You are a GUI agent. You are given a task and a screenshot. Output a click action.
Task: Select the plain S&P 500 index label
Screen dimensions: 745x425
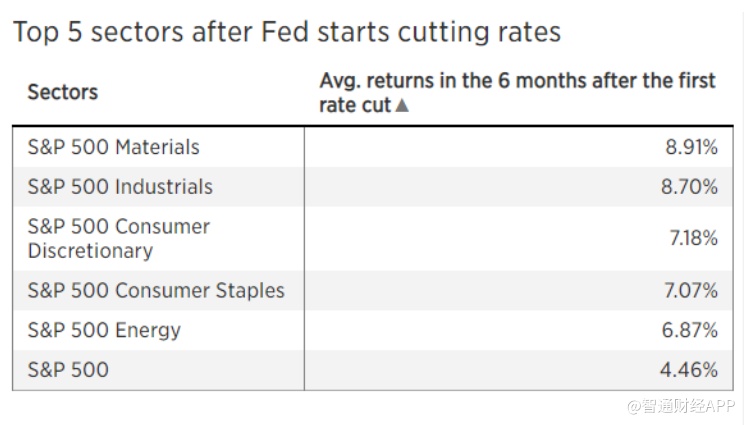pos(68,370)
